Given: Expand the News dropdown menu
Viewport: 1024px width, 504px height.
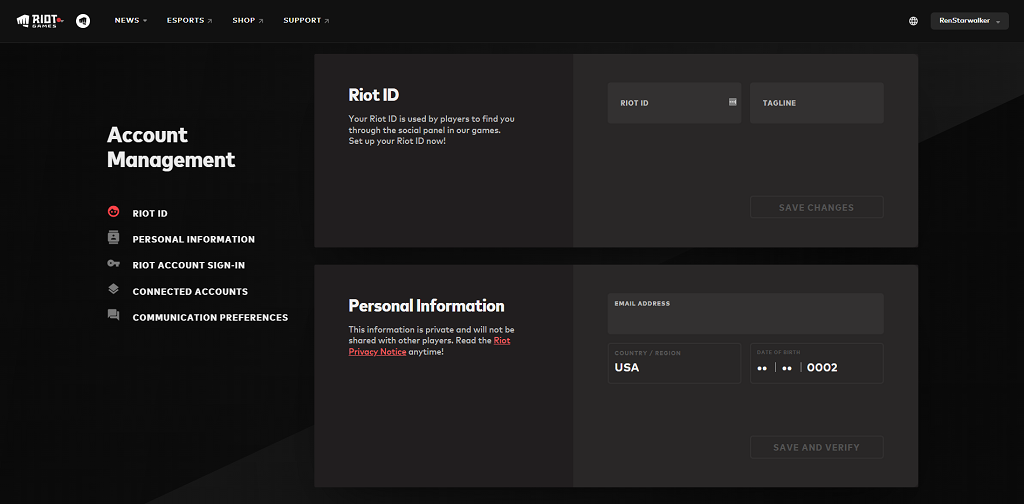Looking at the screenshot, I should tap(130, 20).
